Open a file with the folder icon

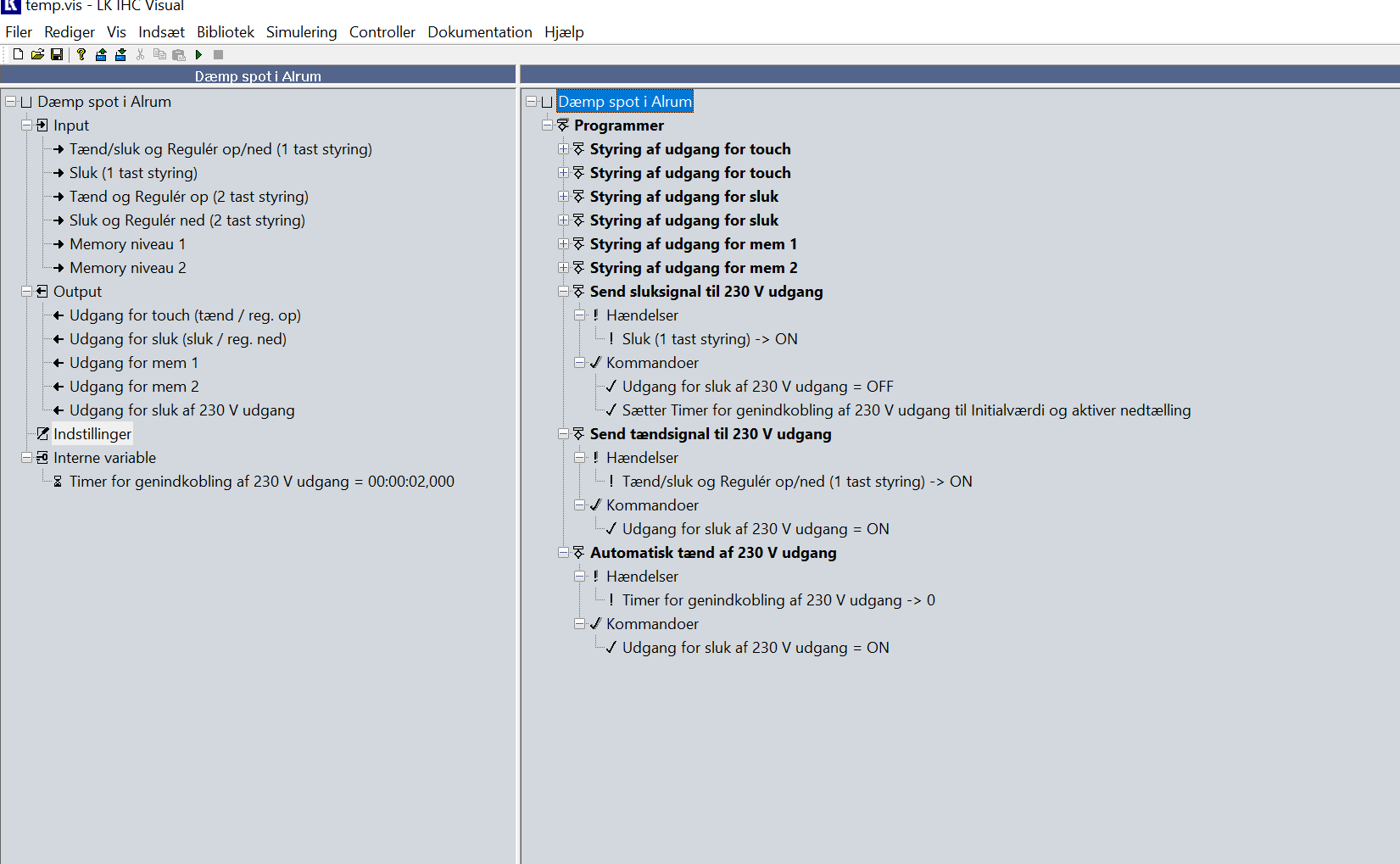[37, 54]
